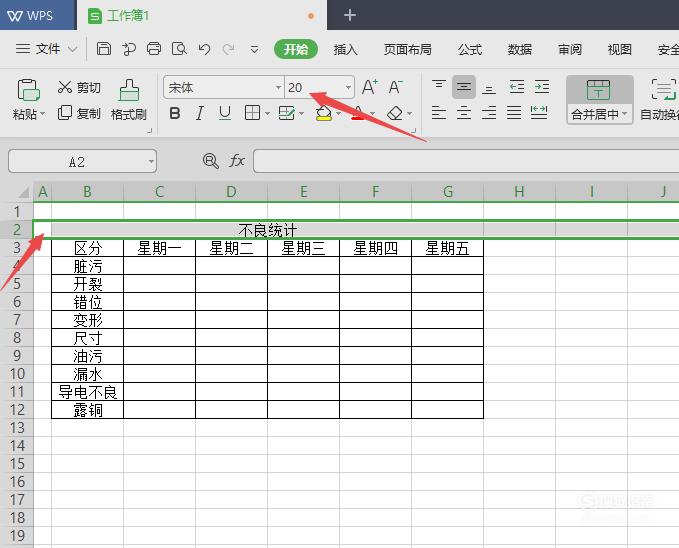This screenshot has width=679, height=548.
Task: Expand the fill color dropdown arrow
Action: [339, 114]
